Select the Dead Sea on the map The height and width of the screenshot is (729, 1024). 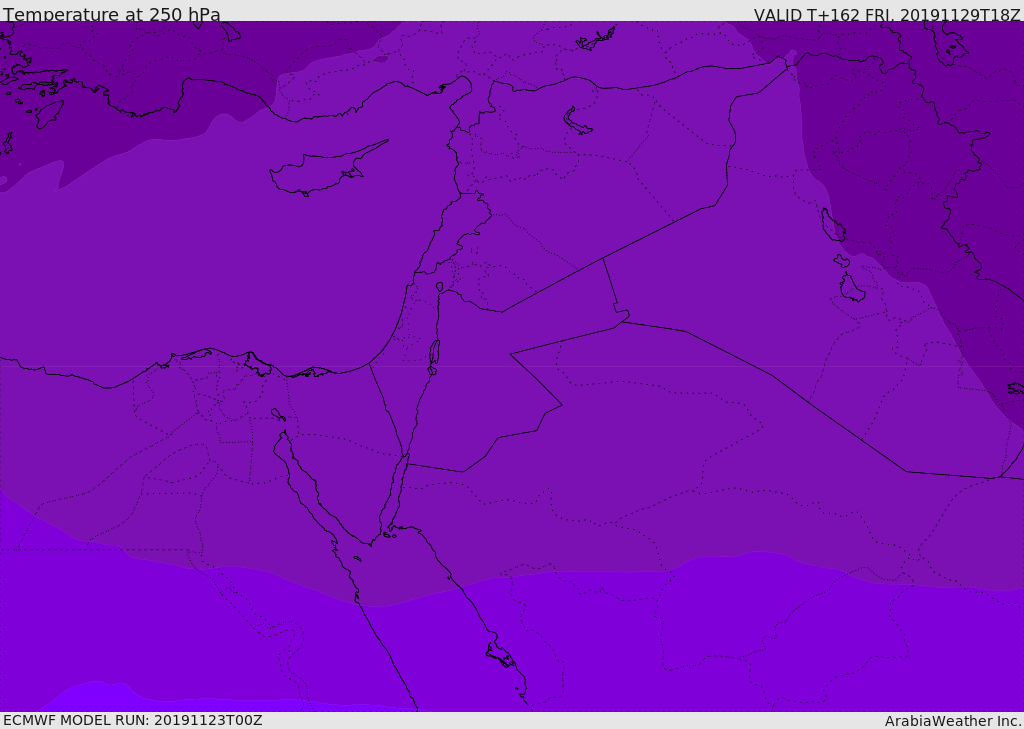(x=434, y=354)
